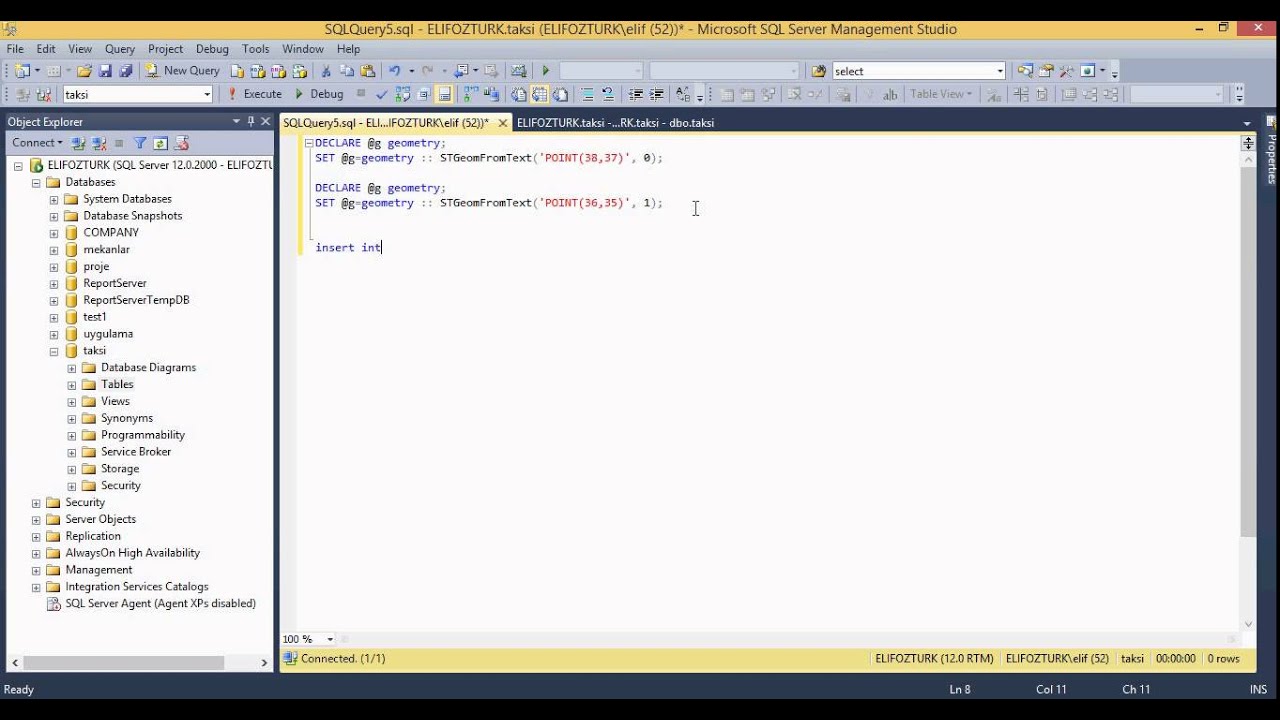This screenshot has width=1280, height=720.
Task: Expand the COMPANY database node
Action: pos(54,233)
